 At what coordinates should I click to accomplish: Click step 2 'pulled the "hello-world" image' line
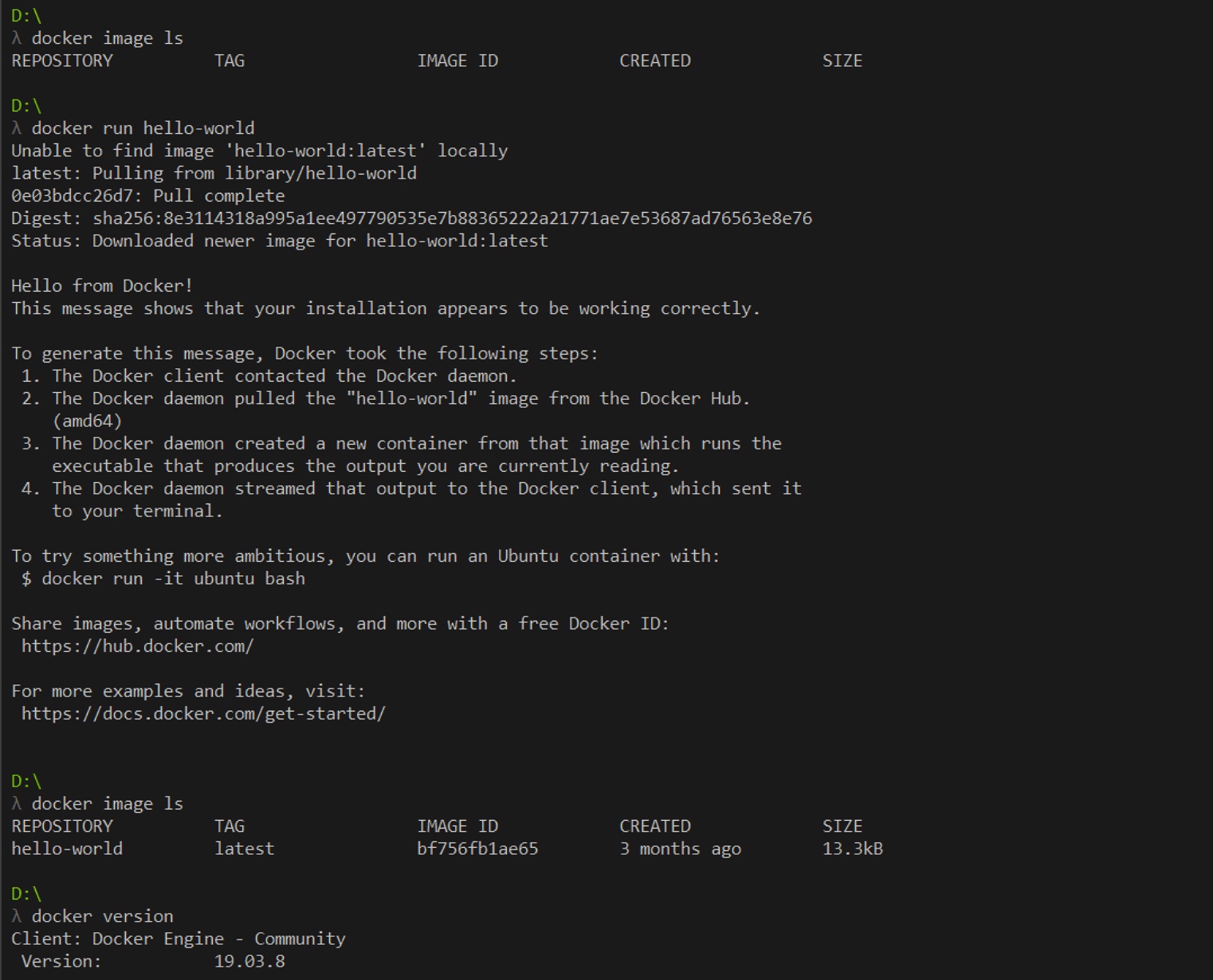click(386, 398)
